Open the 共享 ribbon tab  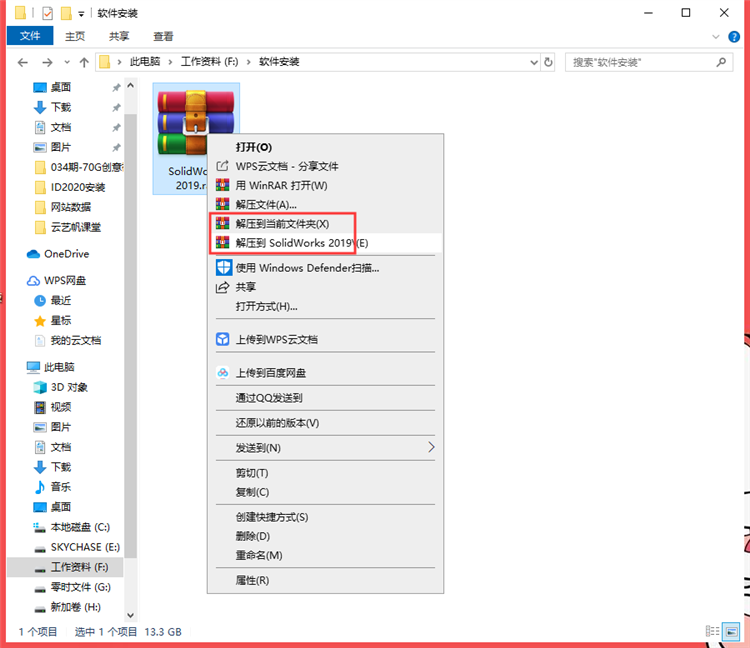119,36
